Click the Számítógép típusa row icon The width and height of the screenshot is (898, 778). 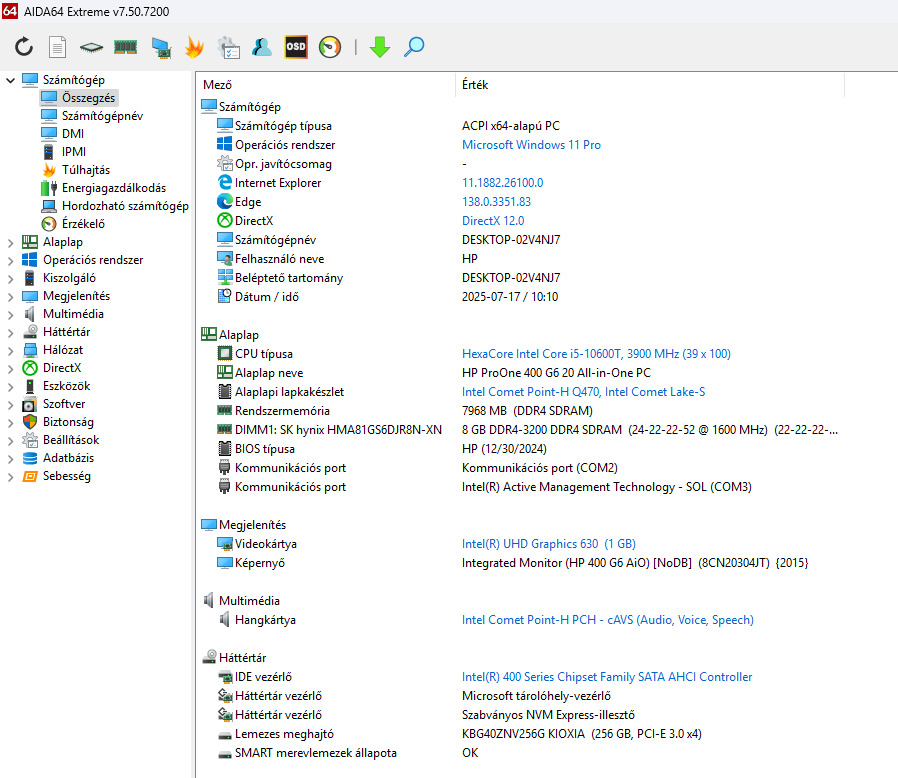(x=225, y=125)
